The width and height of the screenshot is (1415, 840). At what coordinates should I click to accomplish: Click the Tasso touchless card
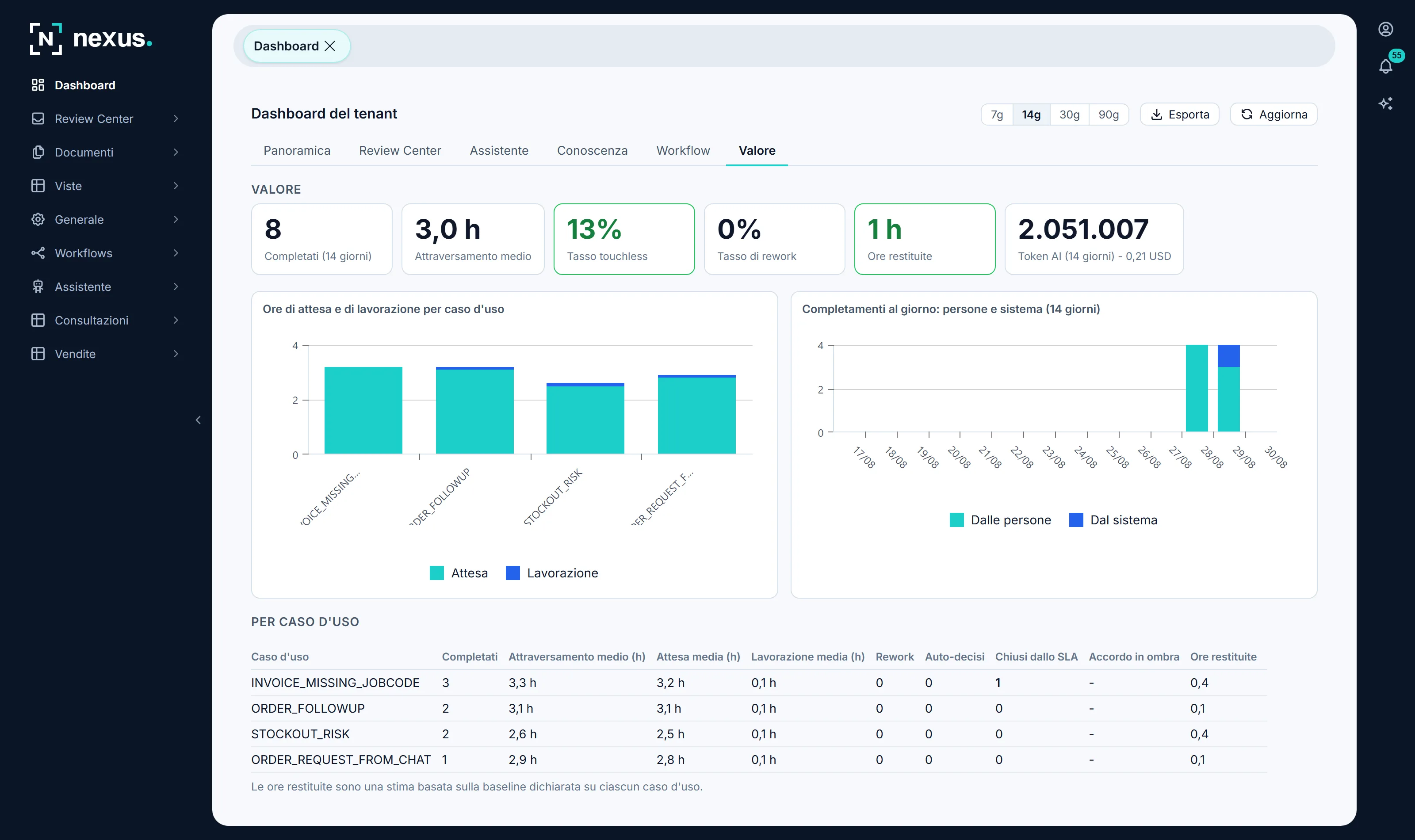point(624,239)
